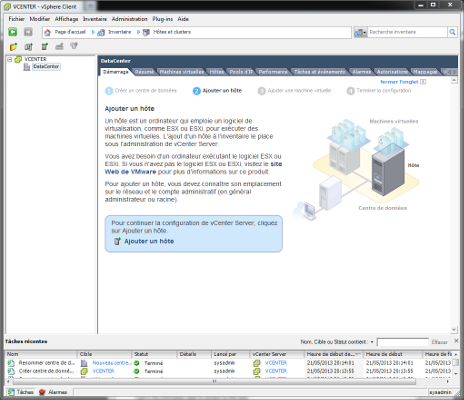Click the add host icon beside Ajouter un hôte link
This screenshot has height=400, width=464.
117,241
